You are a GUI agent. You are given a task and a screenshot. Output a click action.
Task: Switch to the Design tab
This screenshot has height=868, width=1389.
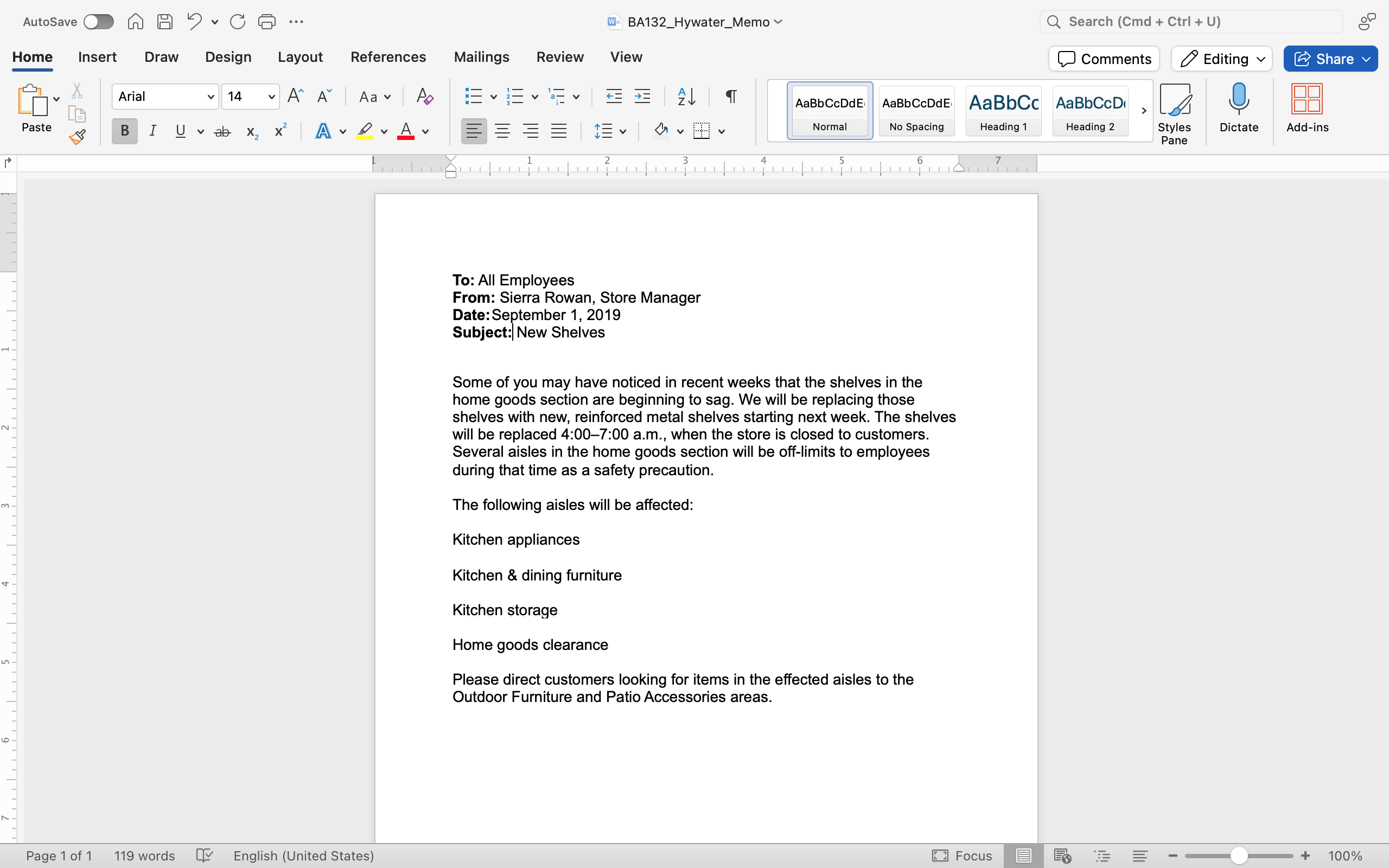[228, 57]
